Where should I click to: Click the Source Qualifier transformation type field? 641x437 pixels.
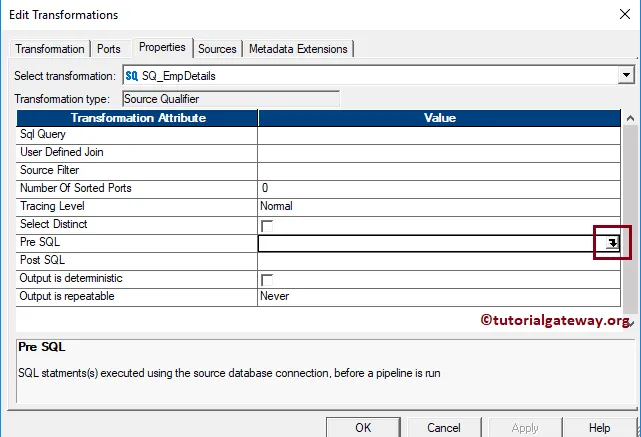[x=231, y=99]
